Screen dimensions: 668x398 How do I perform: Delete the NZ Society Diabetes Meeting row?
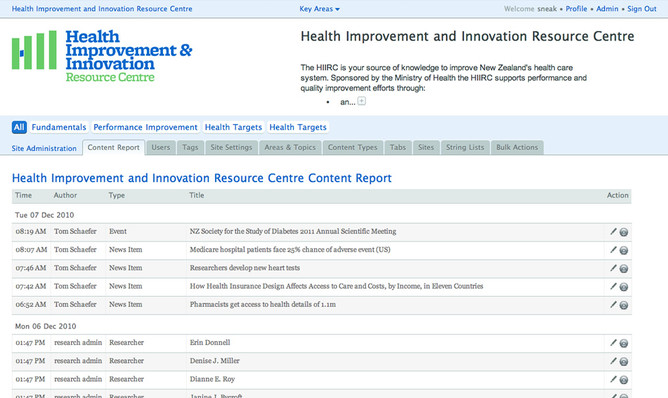(624, 232)
